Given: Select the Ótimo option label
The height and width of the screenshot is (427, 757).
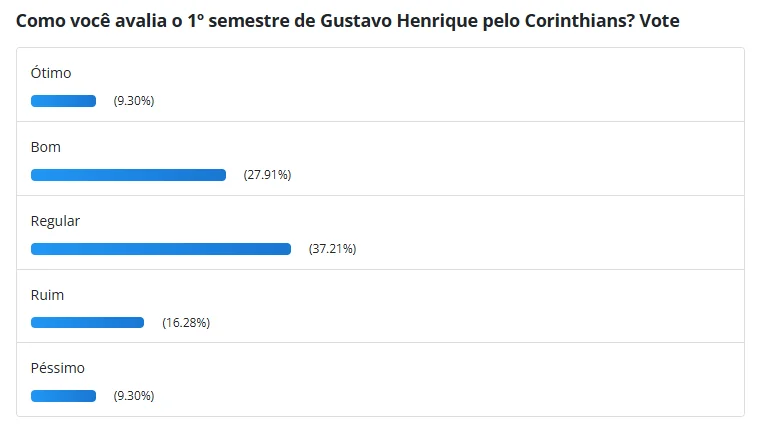Looking at the screenshot, I should (51, 73).
